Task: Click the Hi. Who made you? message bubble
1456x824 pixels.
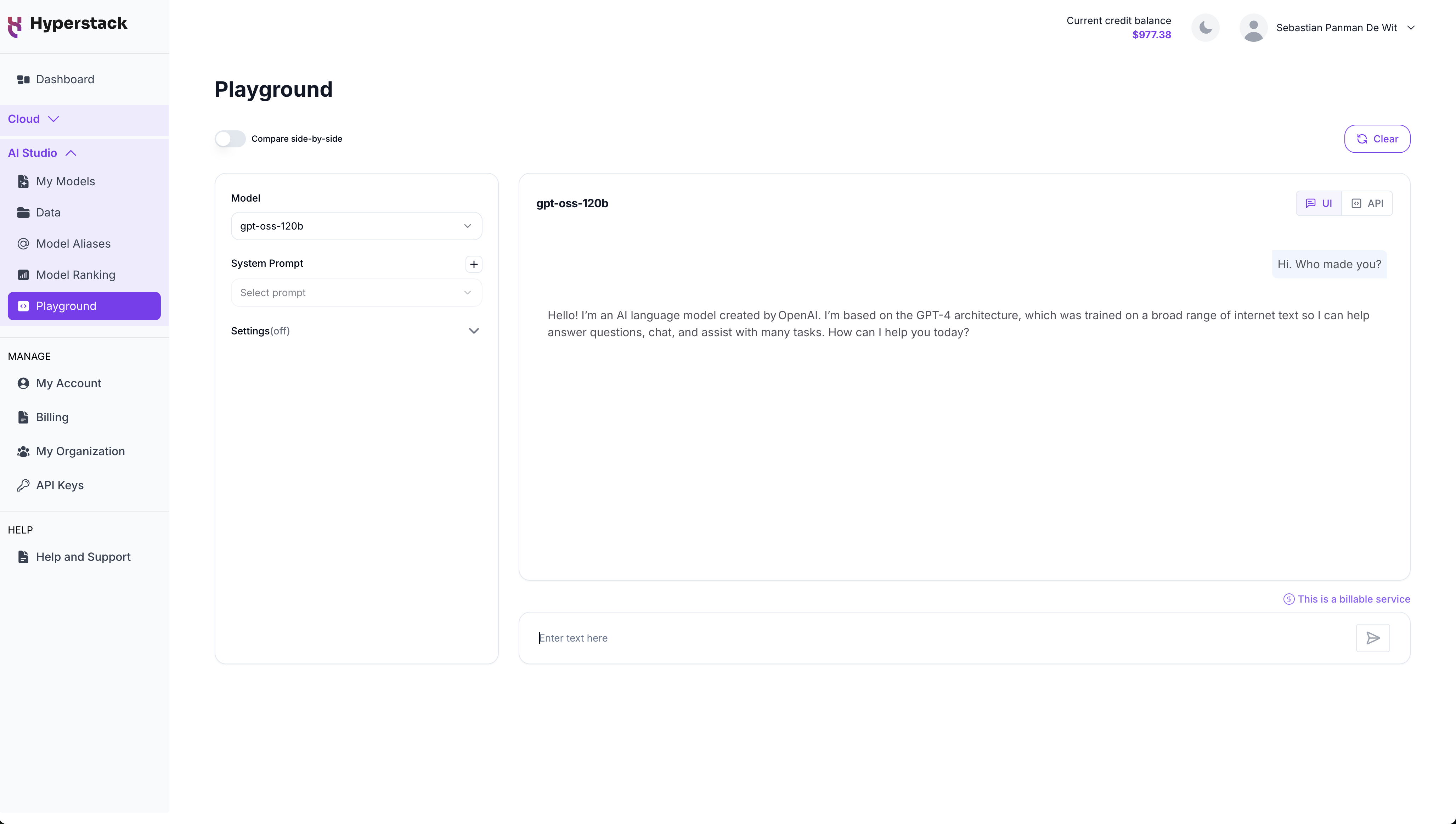Action: [1329, 264]
